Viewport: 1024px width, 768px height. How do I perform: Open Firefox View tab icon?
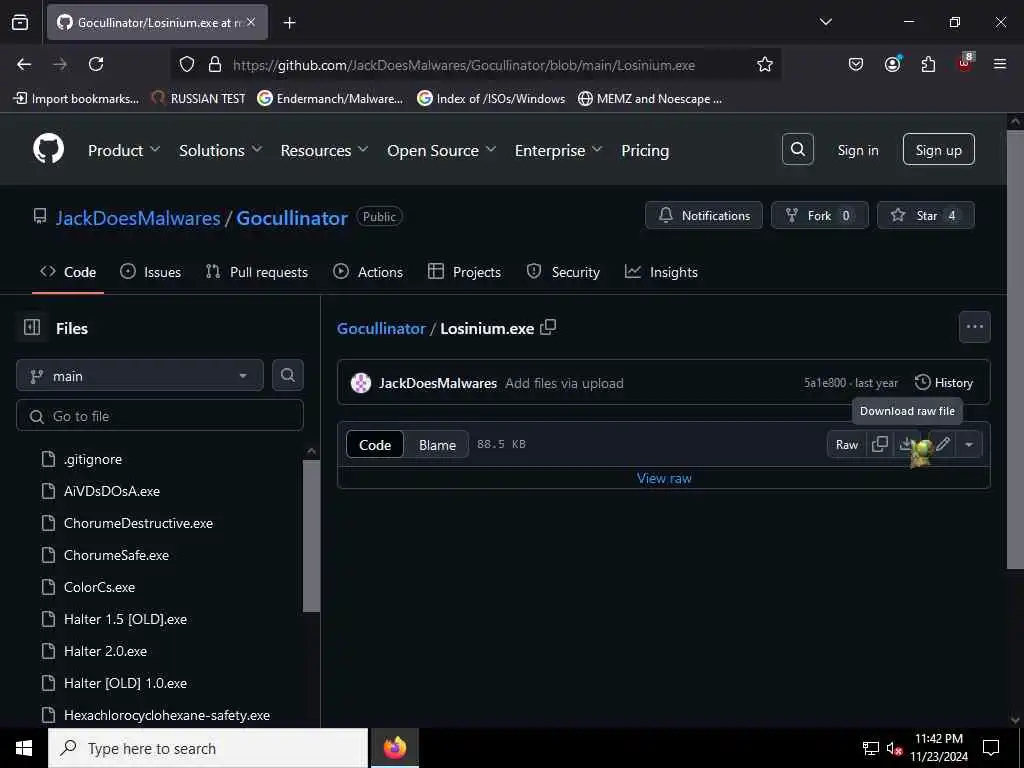pyautogui.click(x=20, y=22)
